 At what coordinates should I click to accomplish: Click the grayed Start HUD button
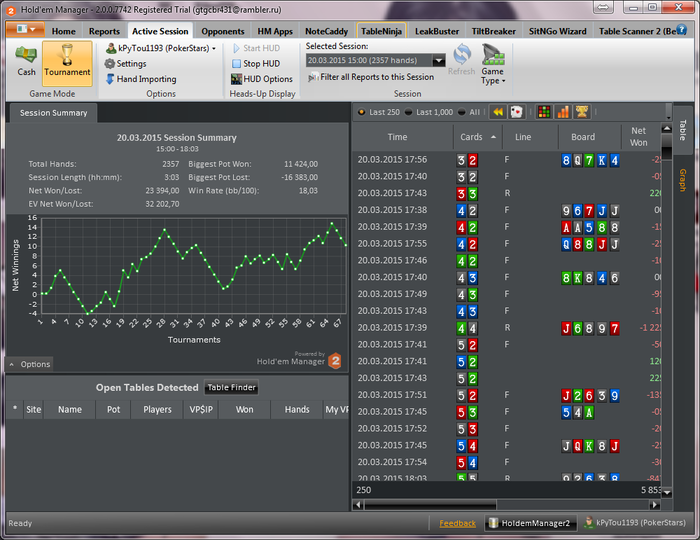256,48
